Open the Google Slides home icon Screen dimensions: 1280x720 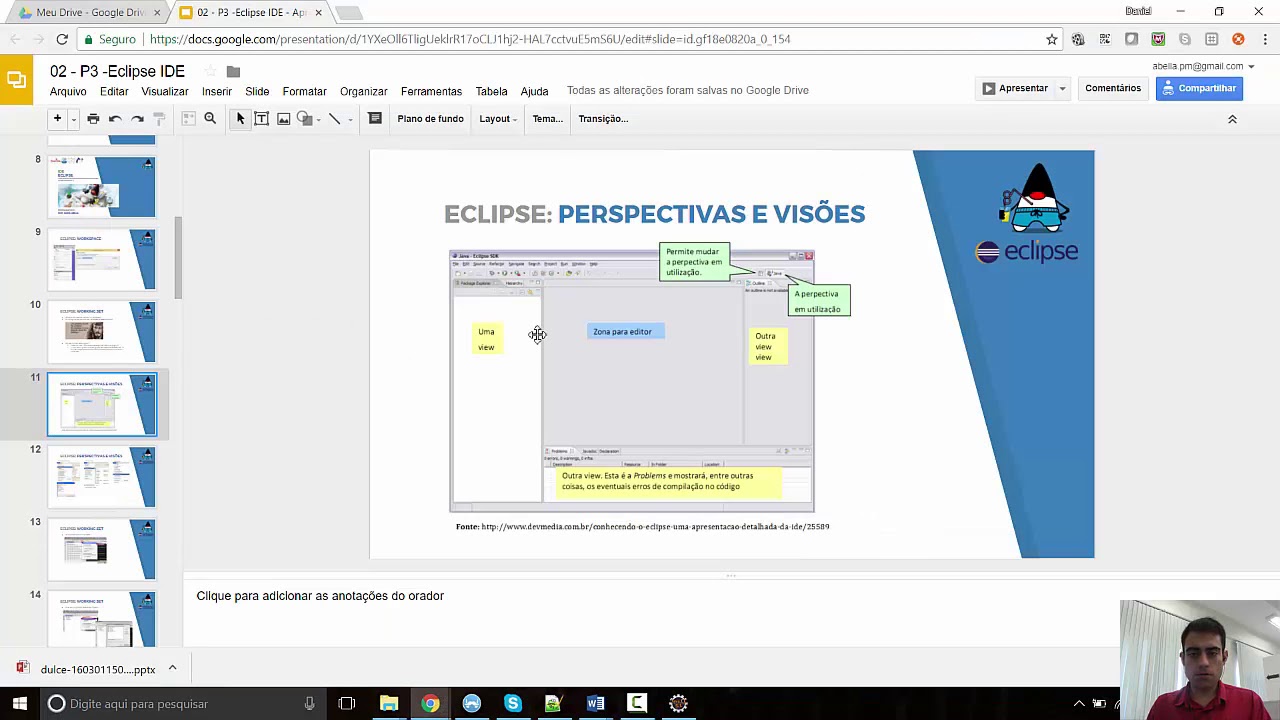tap(16, 80)
